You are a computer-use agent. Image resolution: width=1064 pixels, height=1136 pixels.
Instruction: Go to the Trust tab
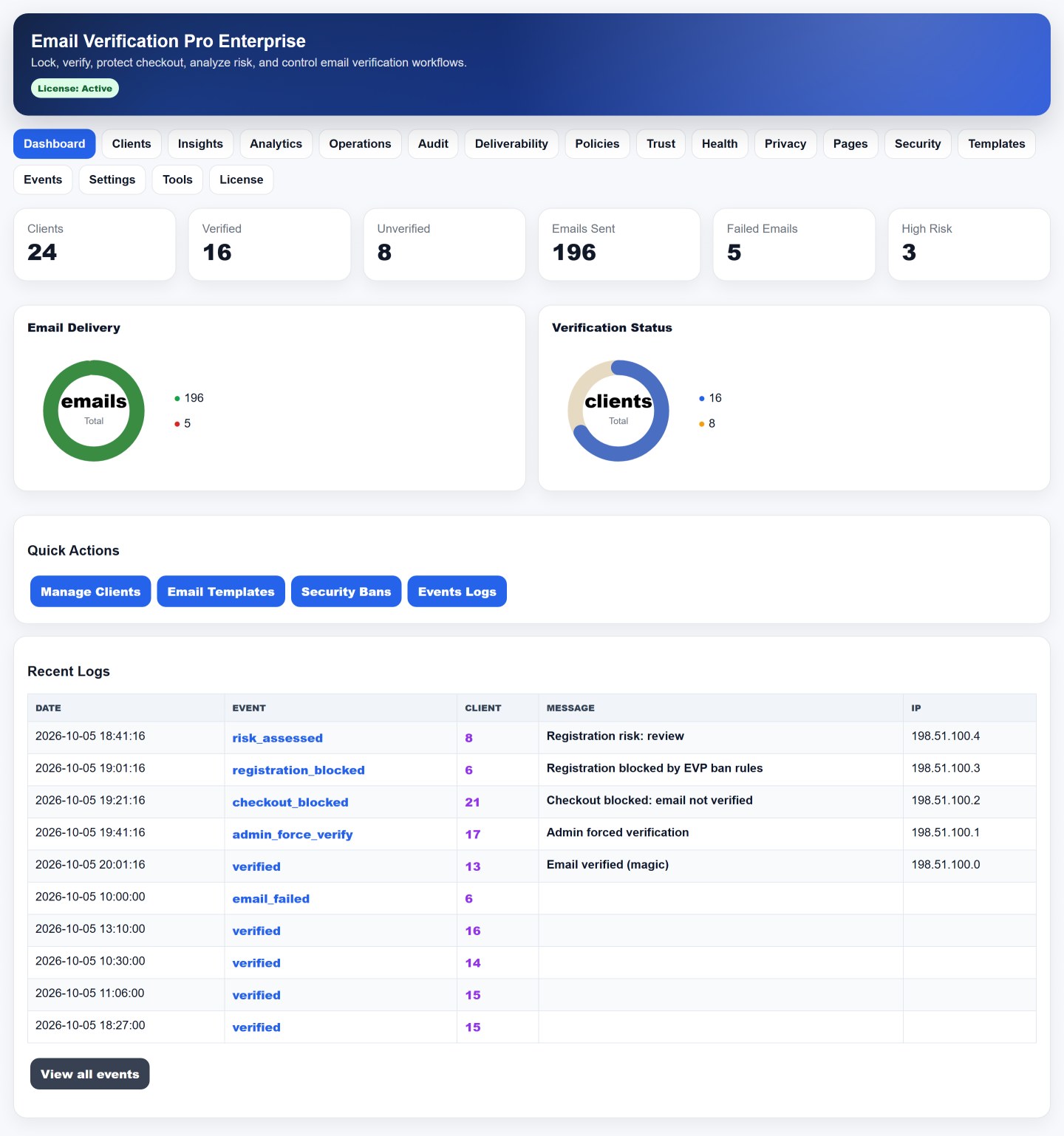[661, 144]
